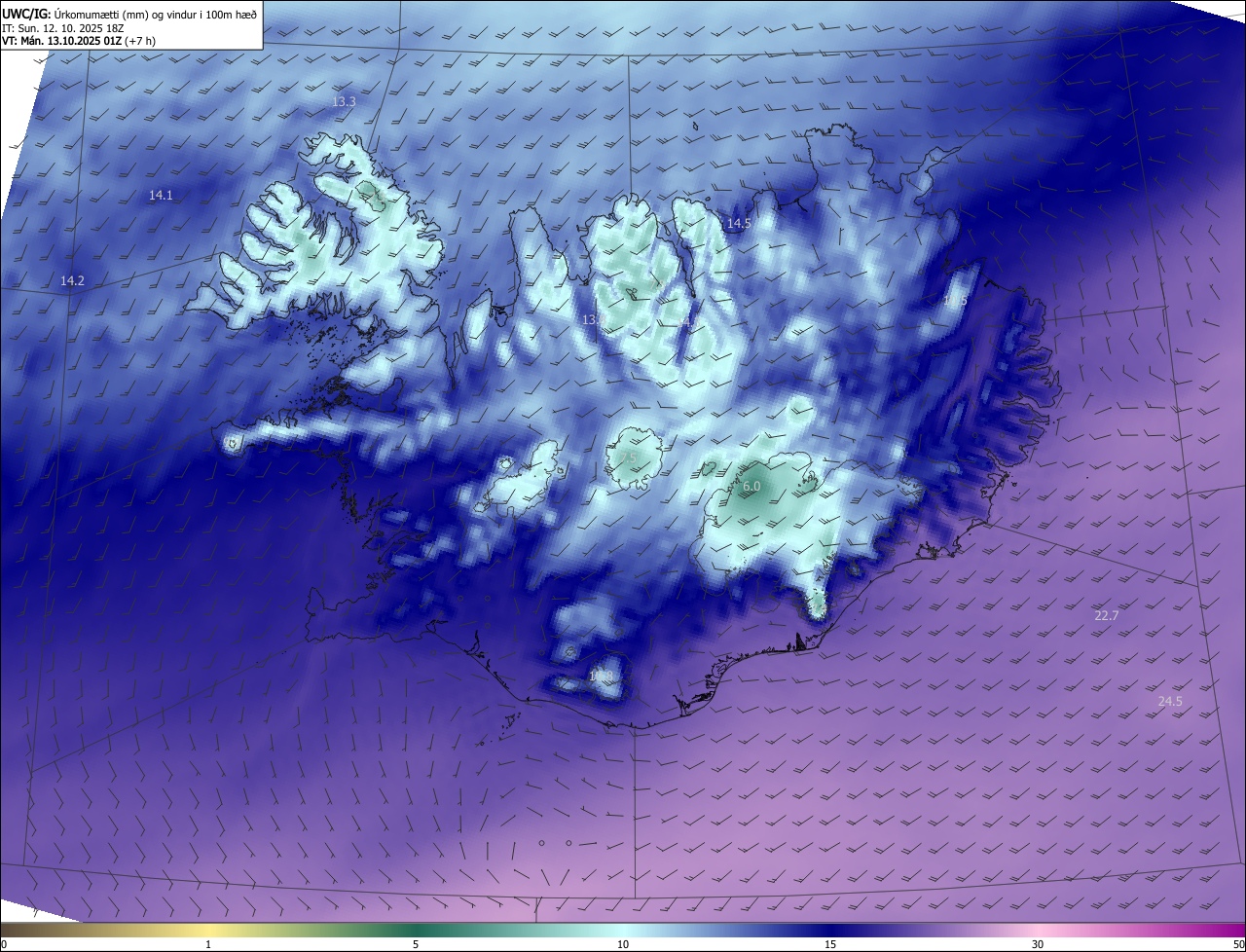Click the '1' tick on the color scale
Screen dimensions: 1246x952
208,944
